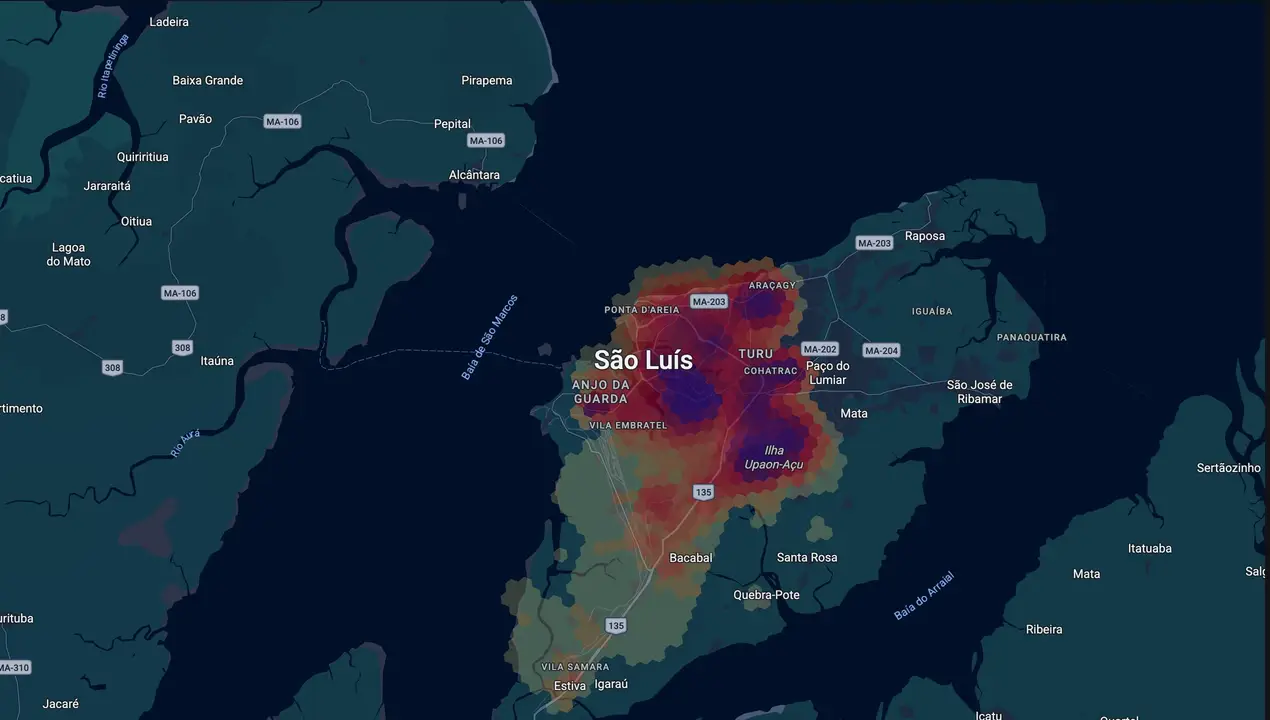Image resolution: width=1270 pixels, height=720 pixels.
Task: Click the 135 shield above Bacabal
Action: click(x=704, y=492)
